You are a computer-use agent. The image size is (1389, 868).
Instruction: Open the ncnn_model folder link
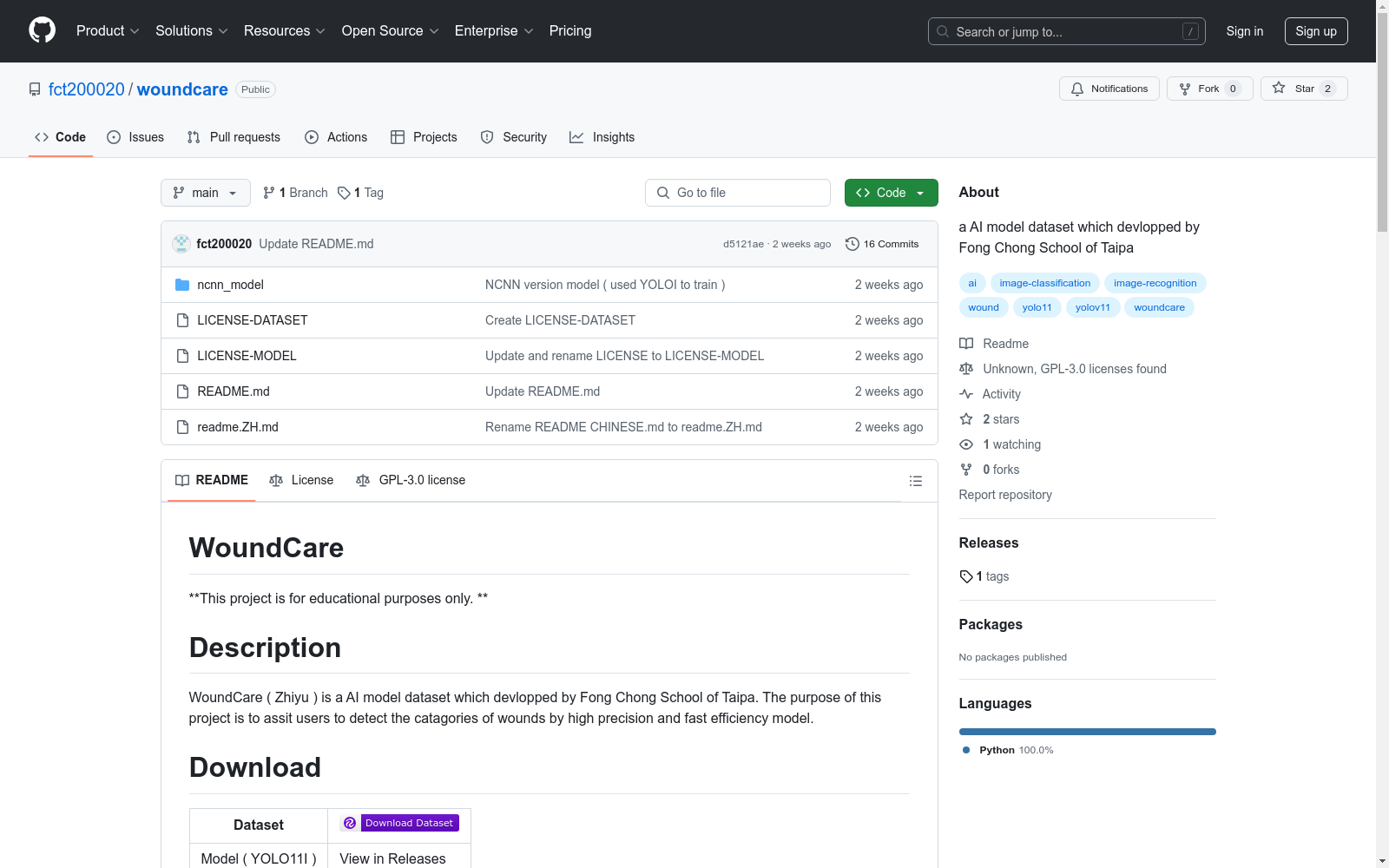(x=230, y=285)
